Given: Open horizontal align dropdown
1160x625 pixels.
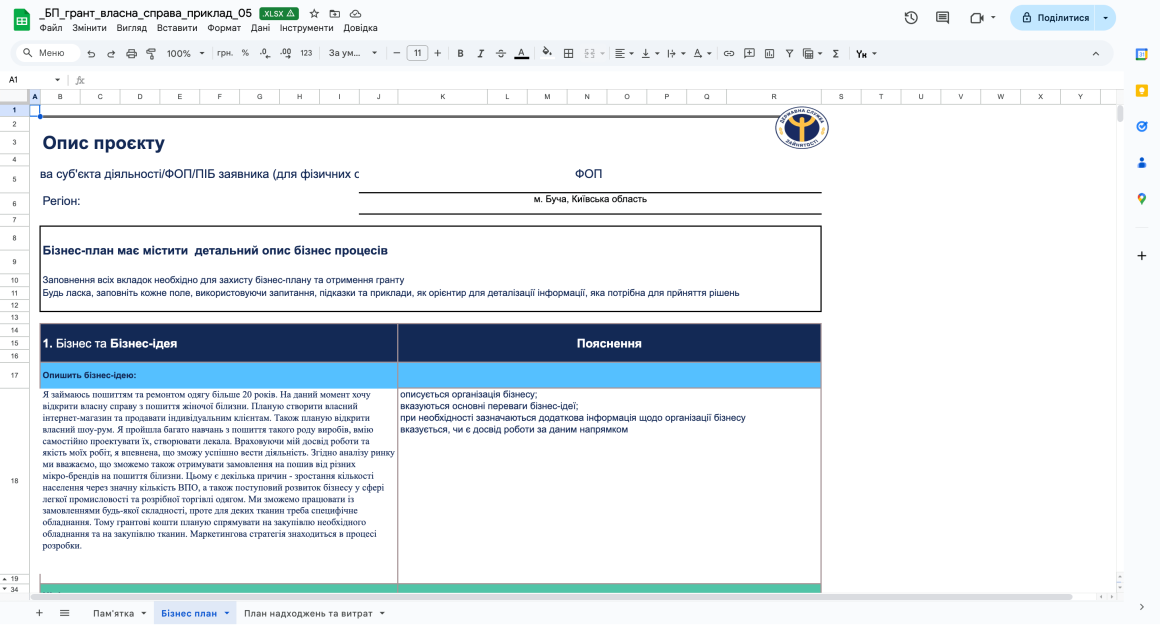Looking at the screenshot, I should [624, 53].
